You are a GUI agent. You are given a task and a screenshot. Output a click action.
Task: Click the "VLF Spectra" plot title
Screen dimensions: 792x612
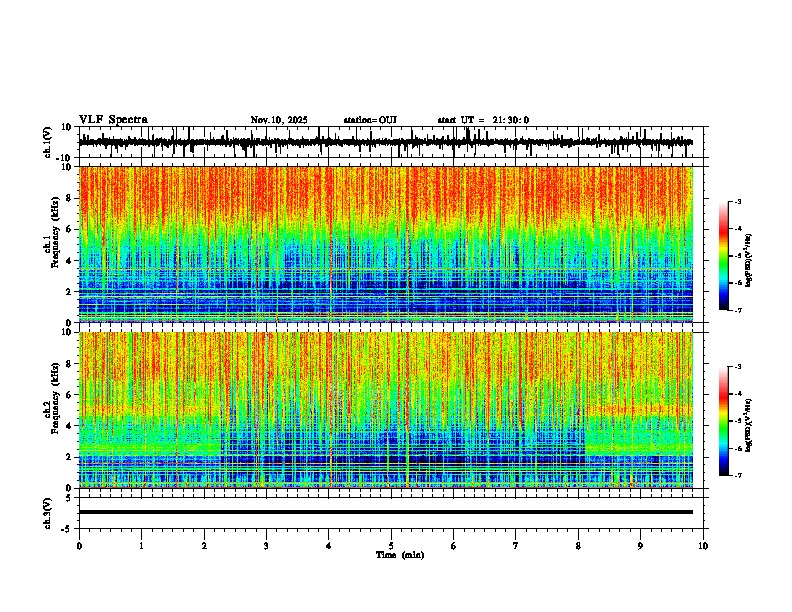click(x=113, y=120)
